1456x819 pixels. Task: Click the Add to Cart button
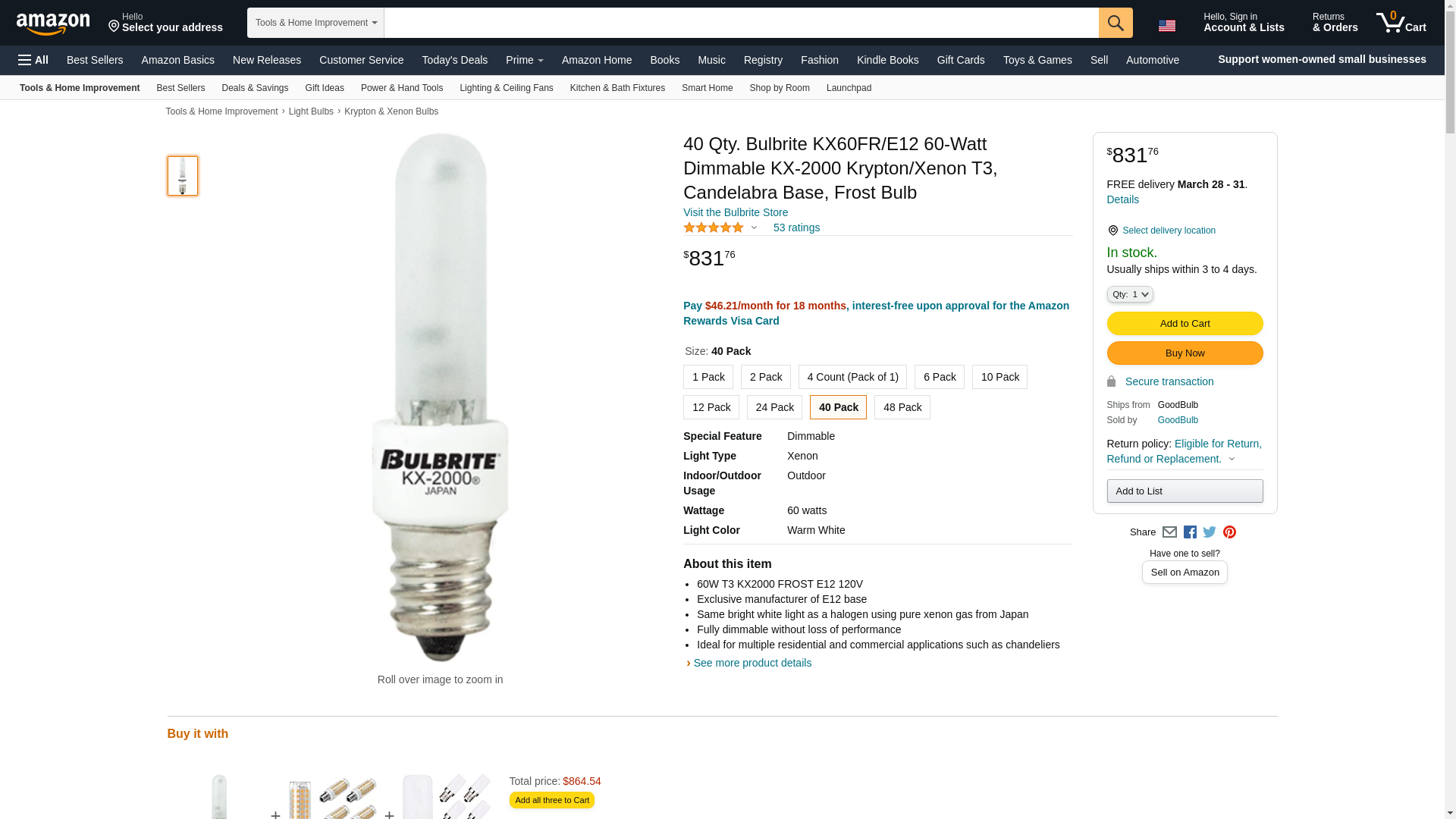(x=1185, y=324)
